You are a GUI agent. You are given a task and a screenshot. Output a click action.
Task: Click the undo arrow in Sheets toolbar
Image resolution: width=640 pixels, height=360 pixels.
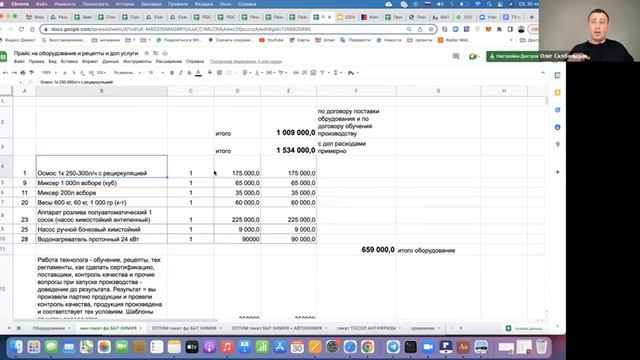[x=5, y=73]
